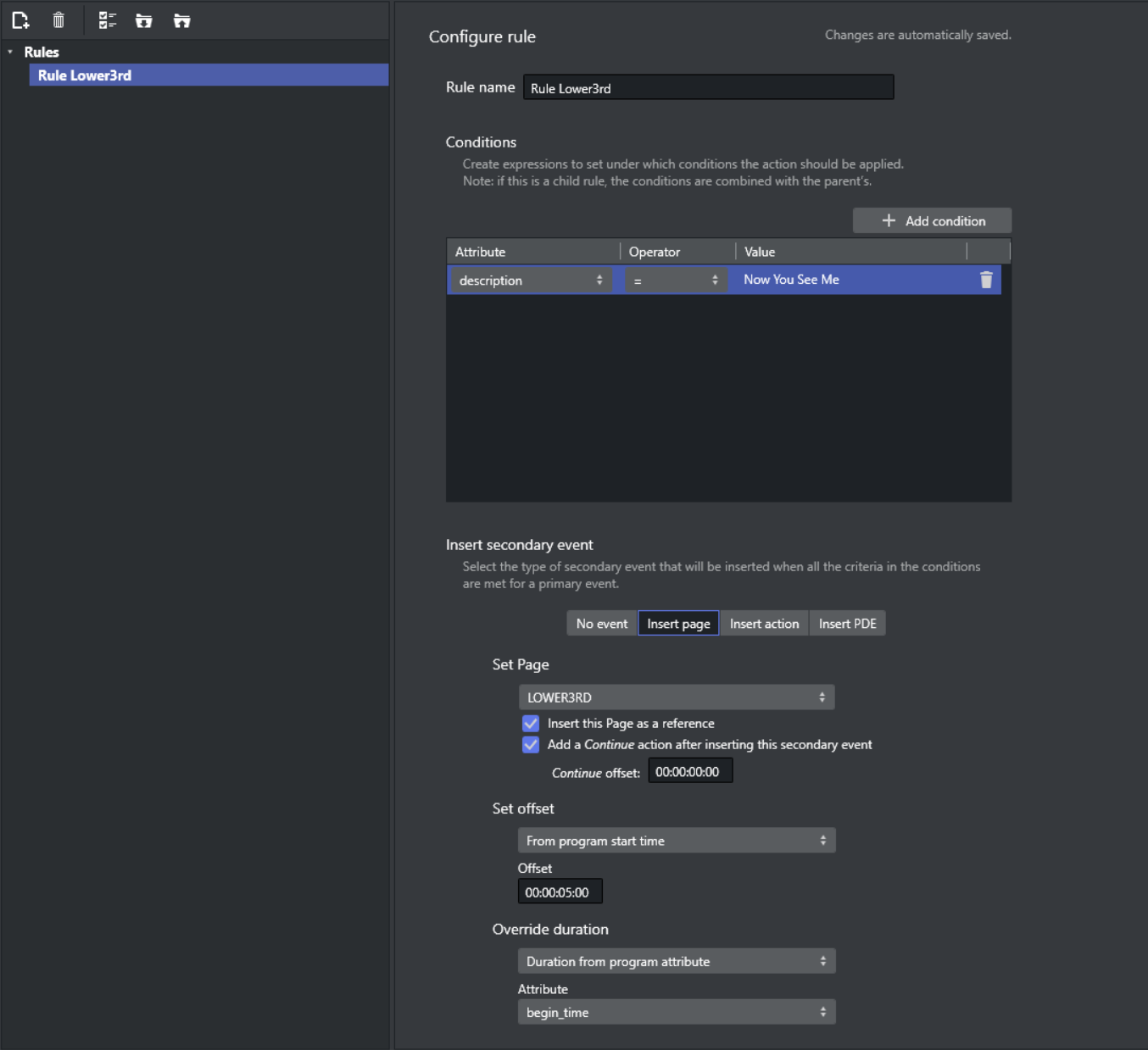The image size is (1148, 1050).
Task: Collapse the Rules tree node
Action: click(x=10, y=53)
